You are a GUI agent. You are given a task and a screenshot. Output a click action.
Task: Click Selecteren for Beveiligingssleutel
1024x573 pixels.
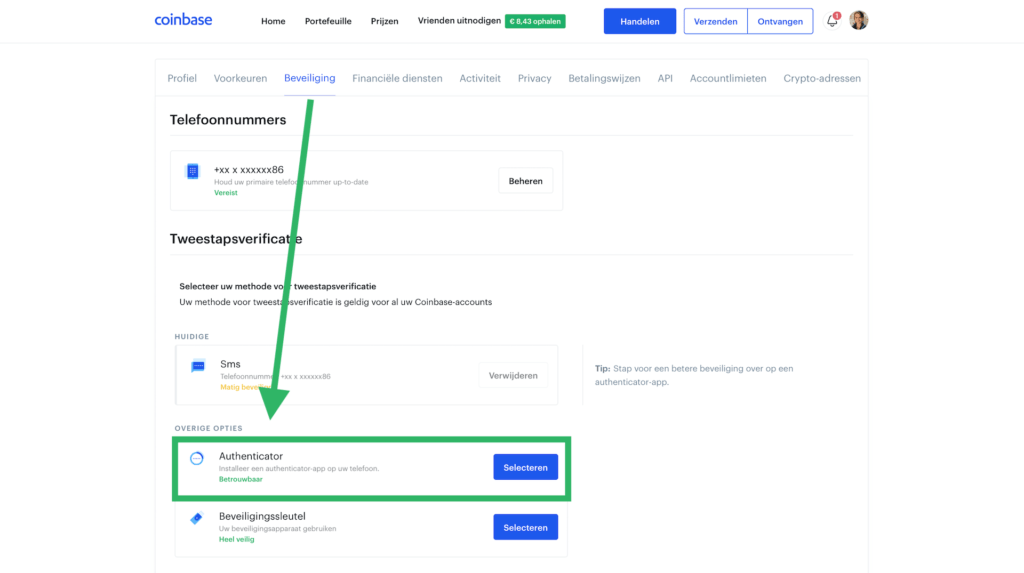pos(526,527)
